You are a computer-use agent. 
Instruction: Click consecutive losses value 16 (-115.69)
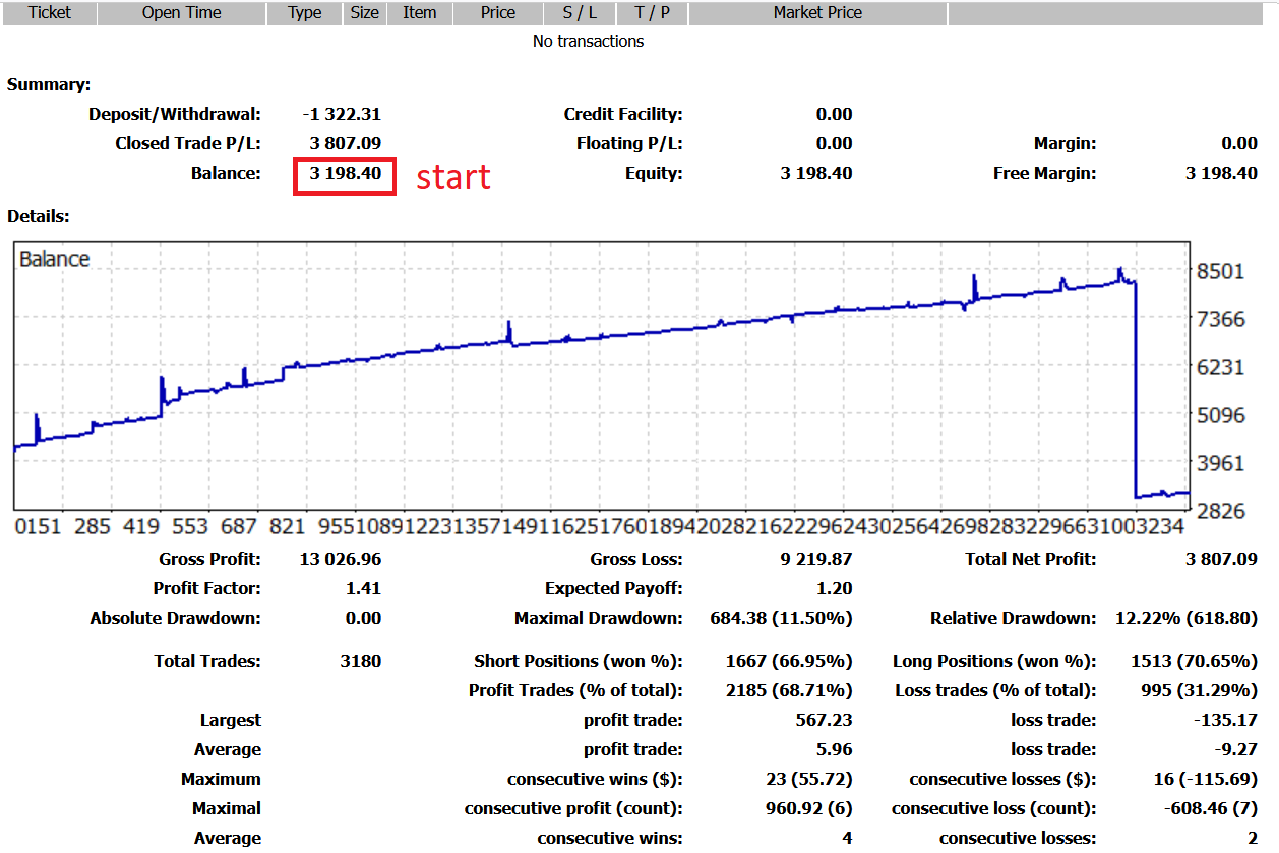(1205, 780)
